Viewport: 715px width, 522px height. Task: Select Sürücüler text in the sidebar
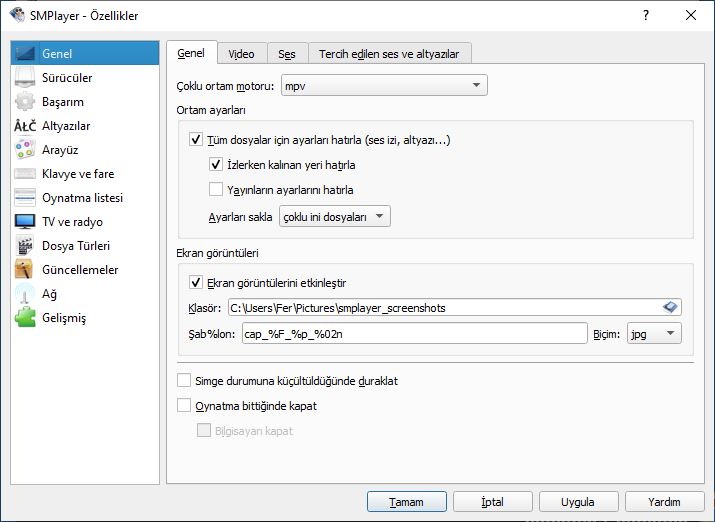(67, 78)
